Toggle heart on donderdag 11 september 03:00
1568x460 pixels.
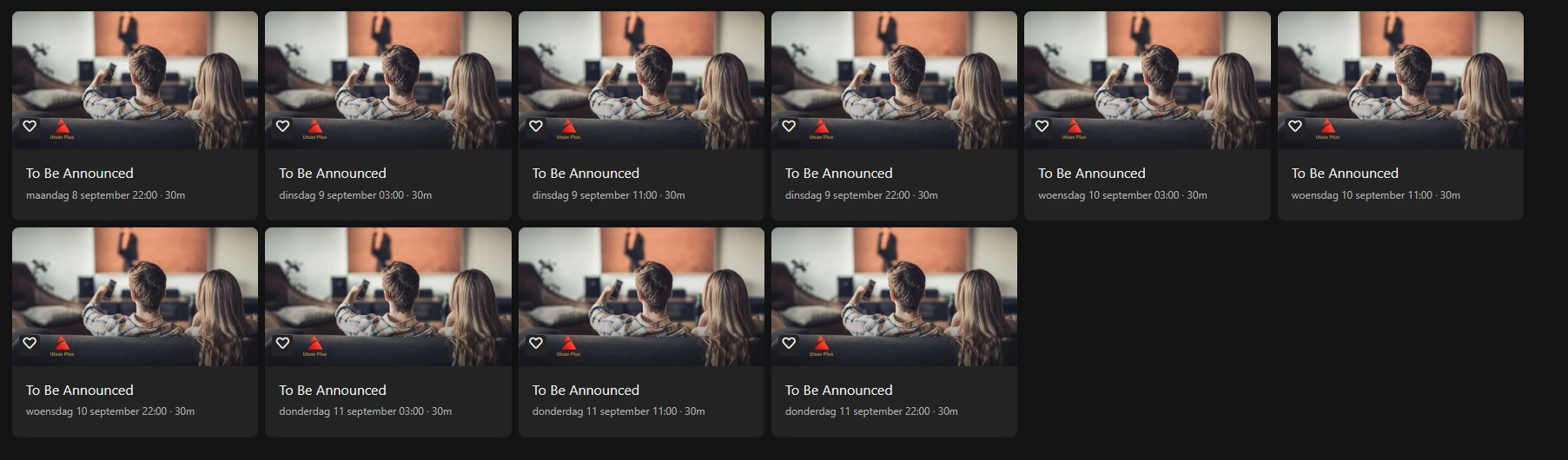[282, 344]
